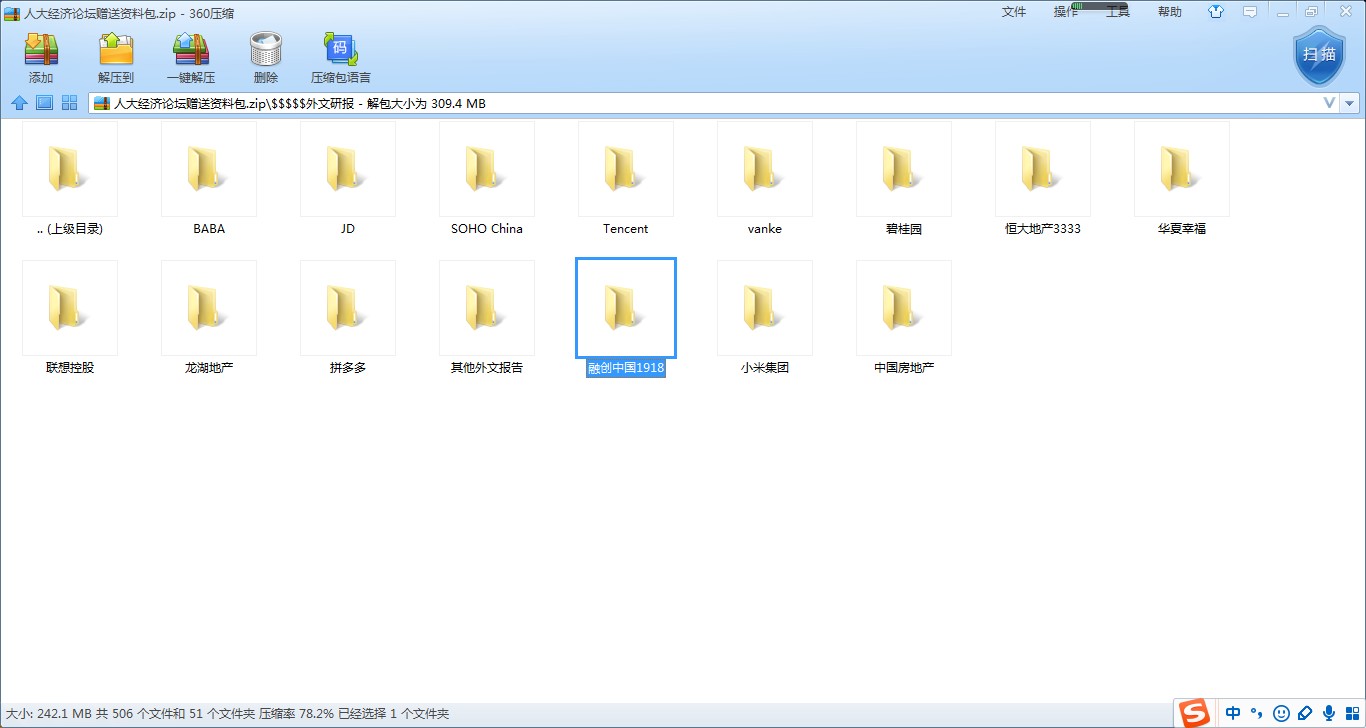
Task: Select the 小米集团 folder
Action: click(x=764, y=319)
